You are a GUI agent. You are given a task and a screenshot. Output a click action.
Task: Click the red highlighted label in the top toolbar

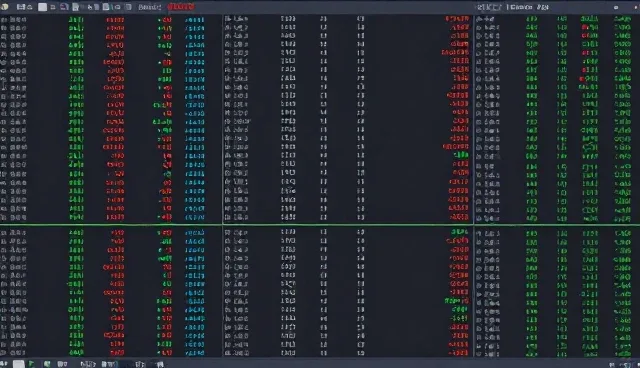[181, 7]
